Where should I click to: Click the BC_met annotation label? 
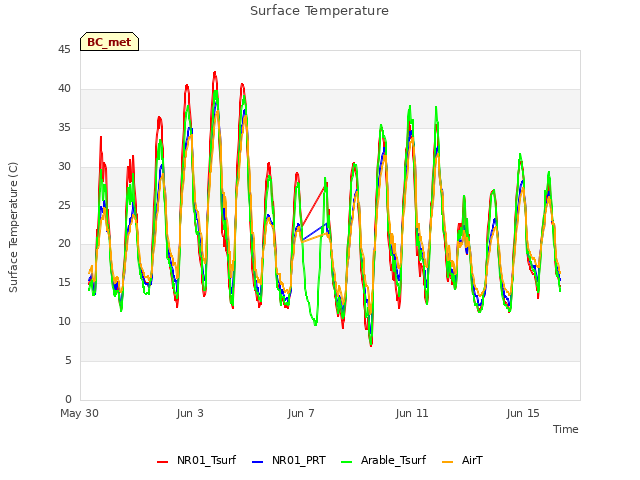(109, 42)
